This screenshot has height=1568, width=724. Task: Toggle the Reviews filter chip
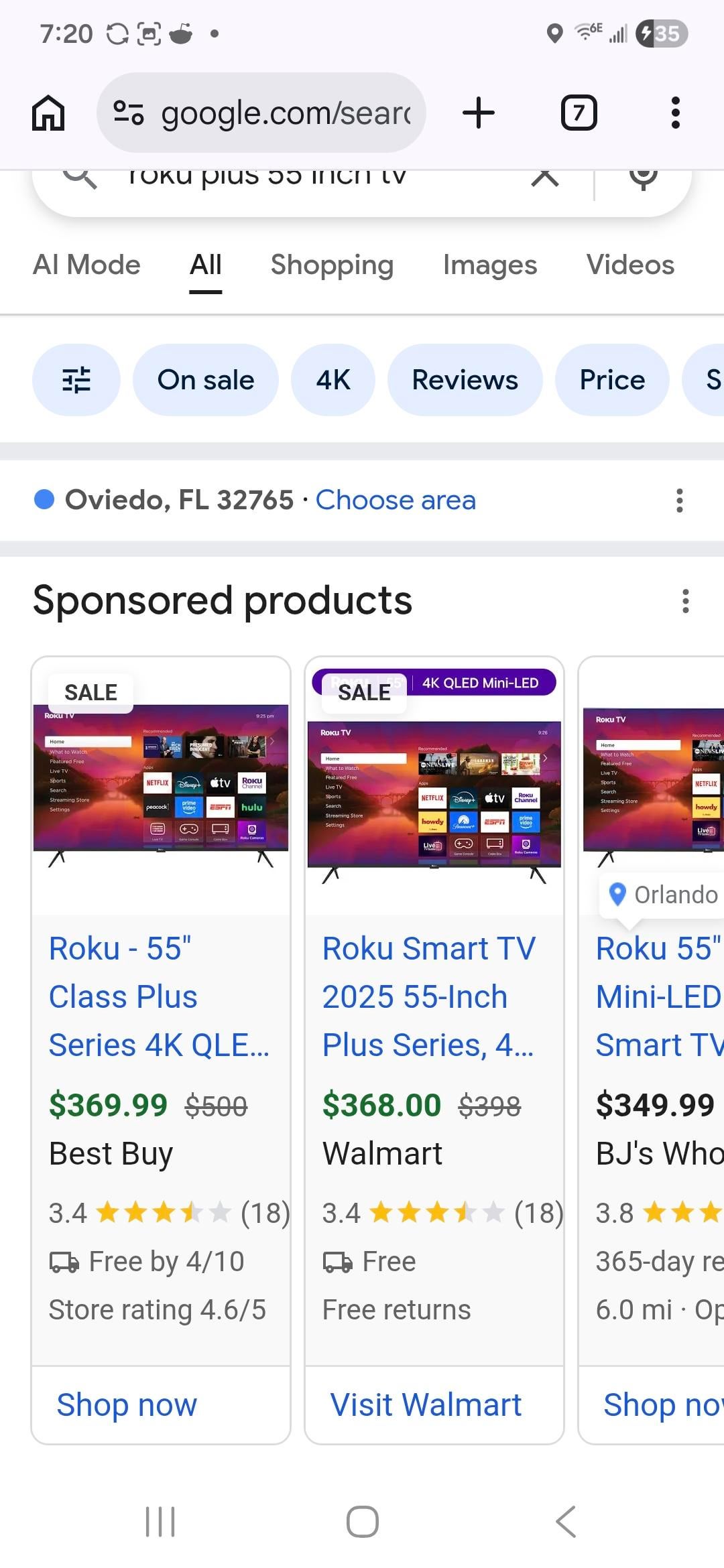(x=465, y=380)
